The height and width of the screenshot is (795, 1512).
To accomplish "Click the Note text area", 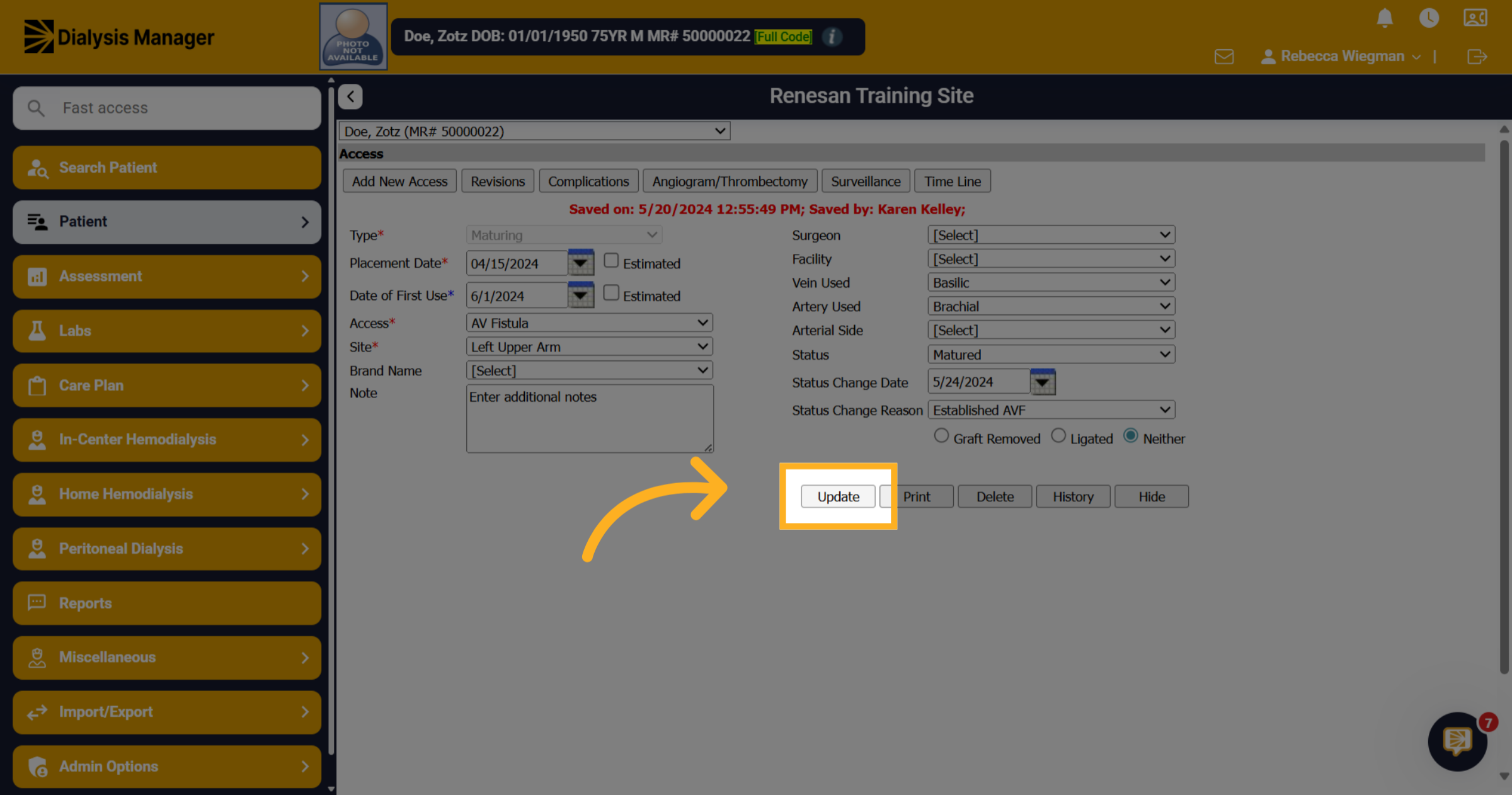I will (590, 418).
